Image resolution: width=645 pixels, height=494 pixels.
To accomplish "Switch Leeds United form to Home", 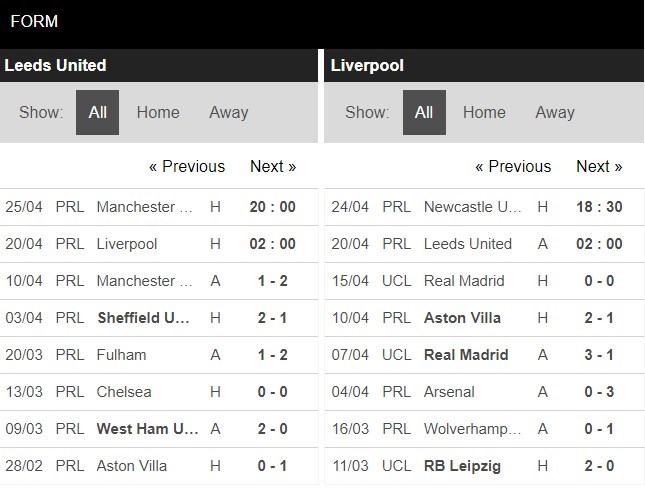I will 158,112.
